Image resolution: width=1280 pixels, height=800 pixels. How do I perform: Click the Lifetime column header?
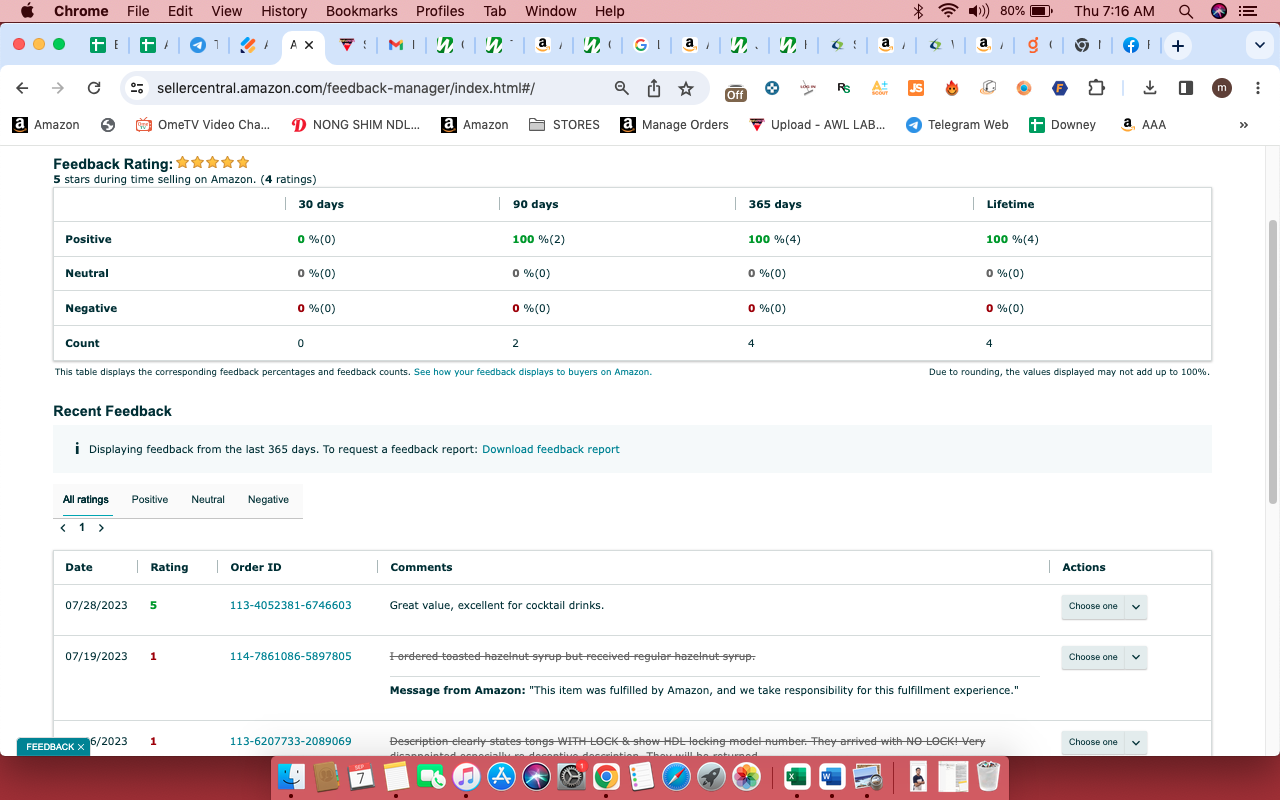1010,204
